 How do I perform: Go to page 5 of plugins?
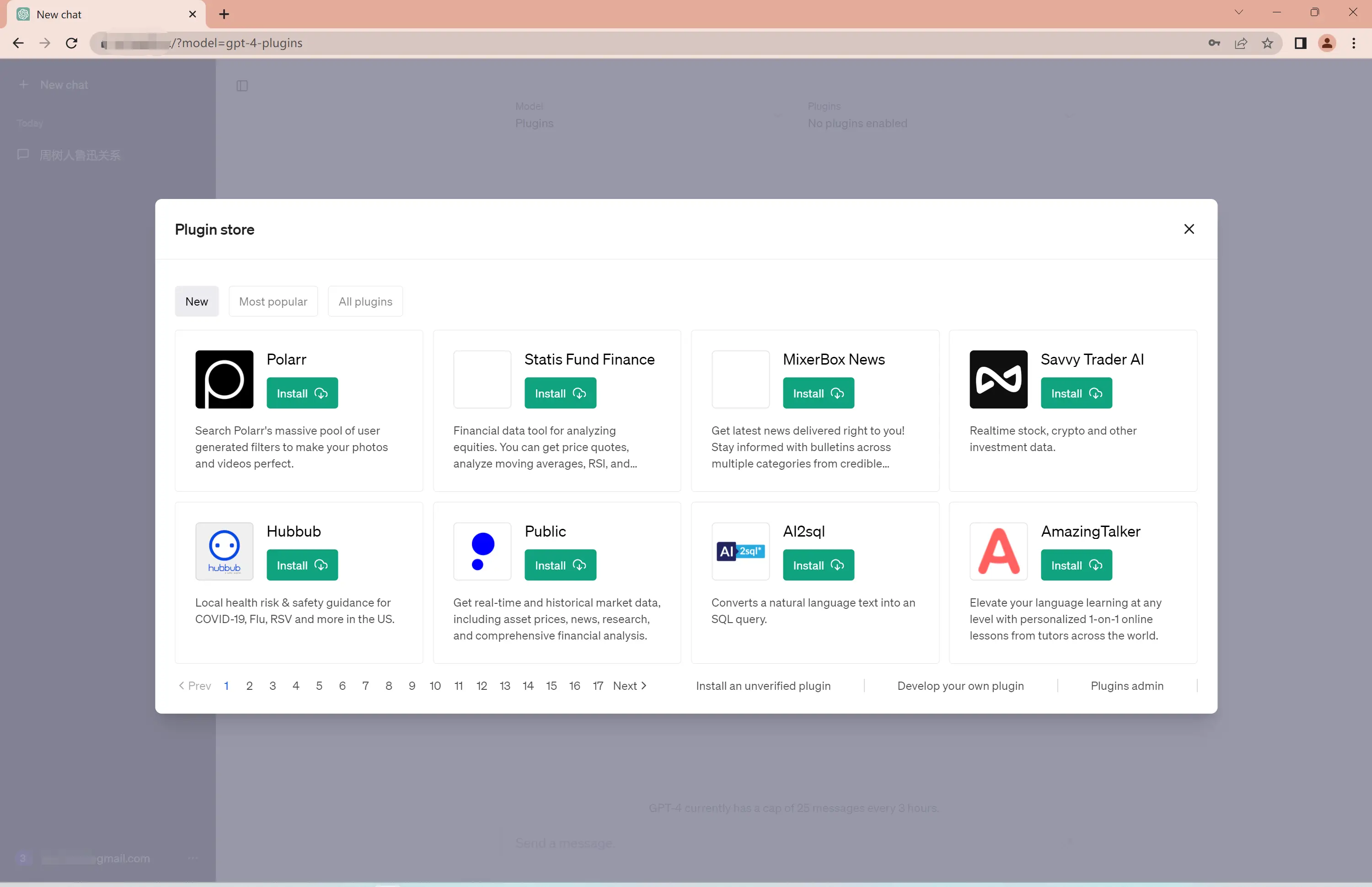[318, 685]
